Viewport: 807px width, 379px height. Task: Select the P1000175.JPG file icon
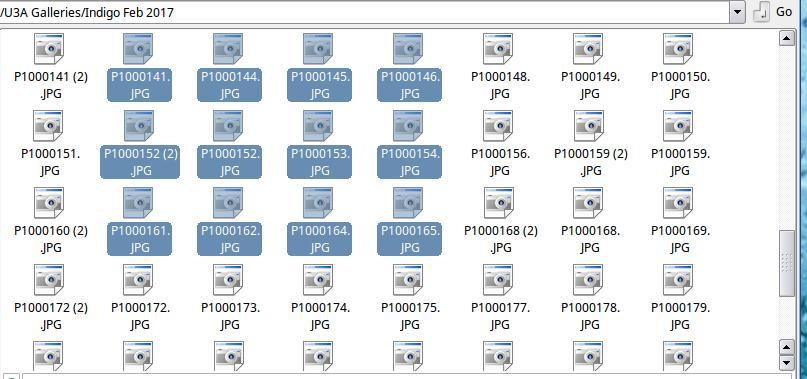click(x=409, y=280)
